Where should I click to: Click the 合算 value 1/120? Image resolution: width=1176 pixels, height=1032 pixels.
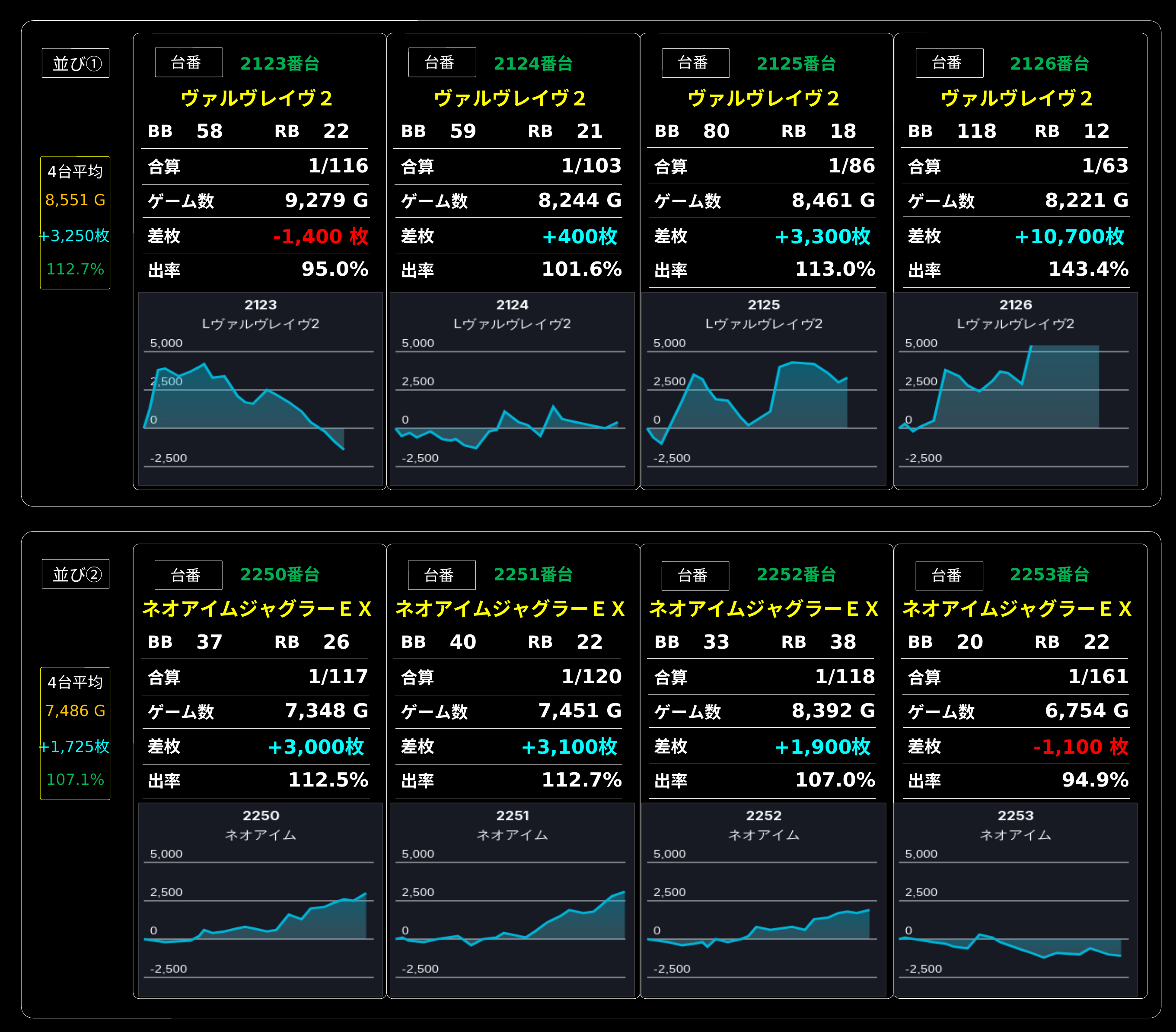(x=591, y=676)
